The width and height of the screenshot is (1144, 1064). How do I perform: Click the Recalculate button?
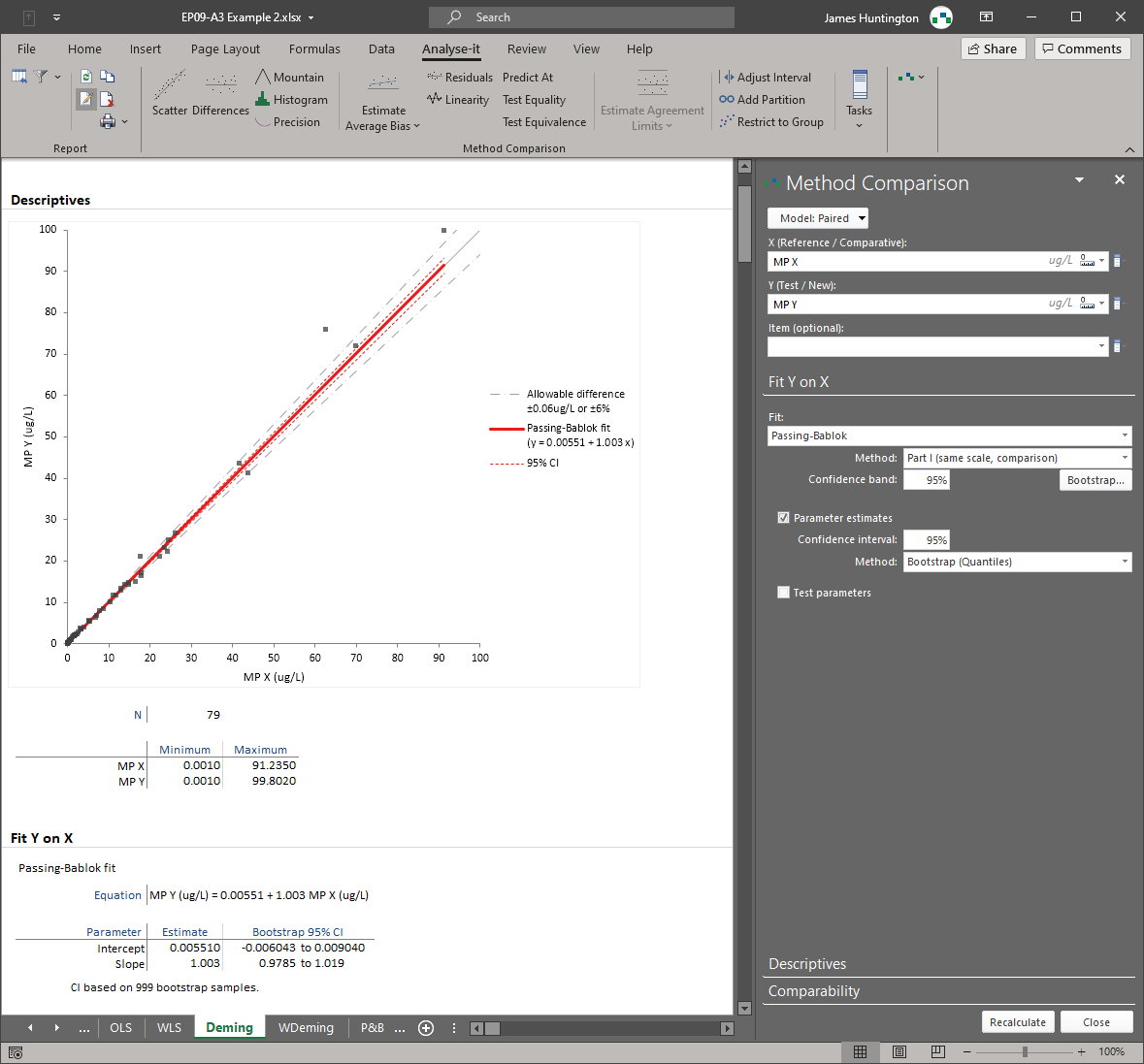(x=1018, y=1022)
